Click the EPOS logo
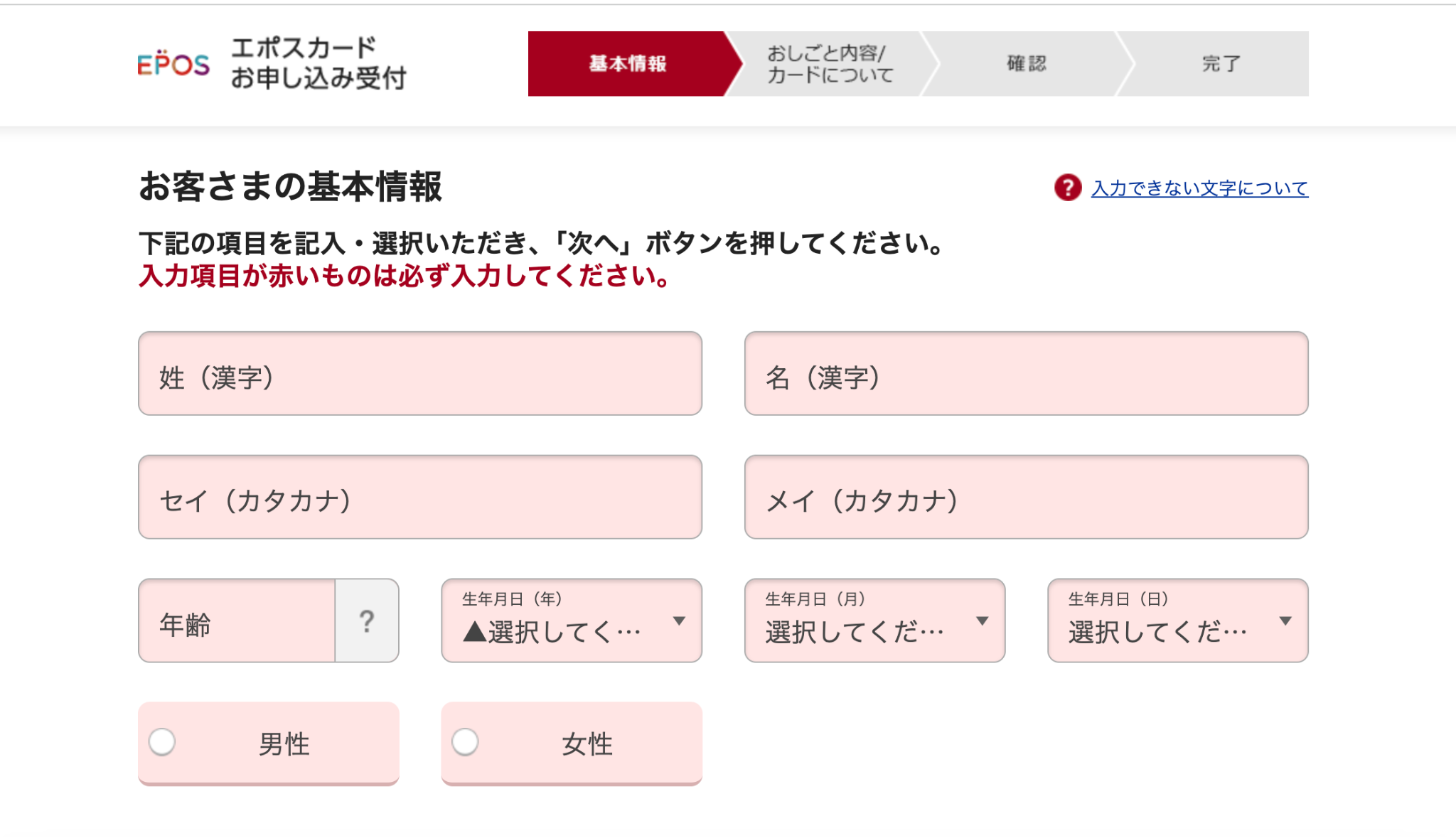The height and width of the screenshot is (838, 1456). (x=173, y=64)
